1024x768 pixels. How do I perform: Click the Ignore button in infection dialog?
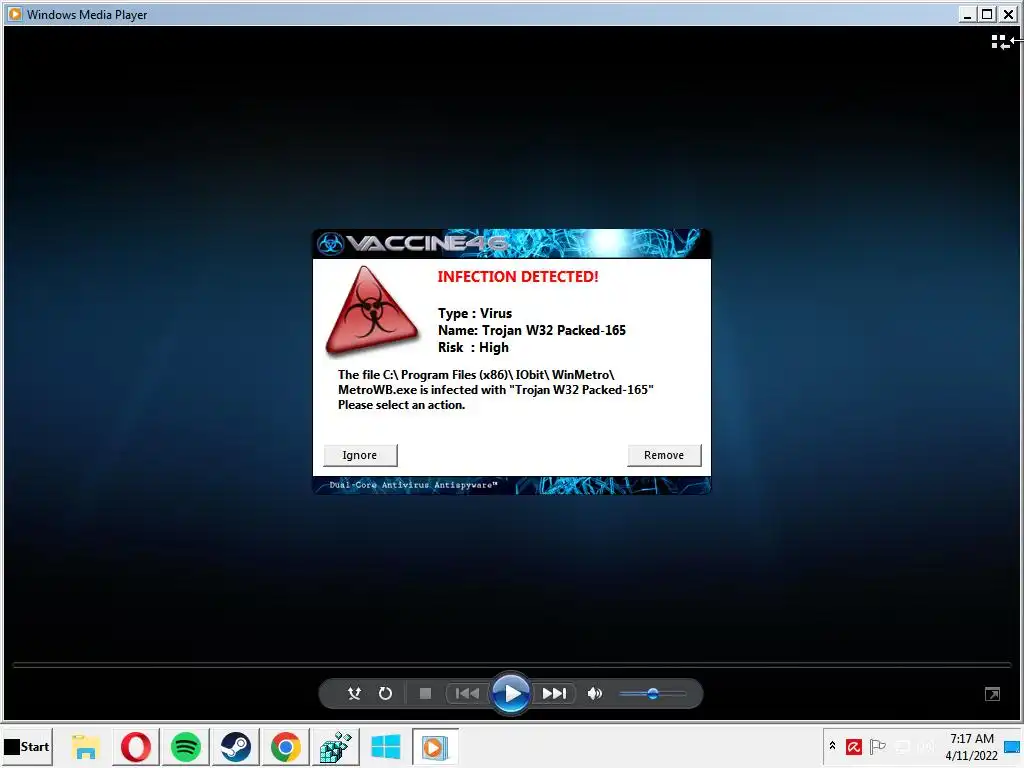click(x=360, y=455)
